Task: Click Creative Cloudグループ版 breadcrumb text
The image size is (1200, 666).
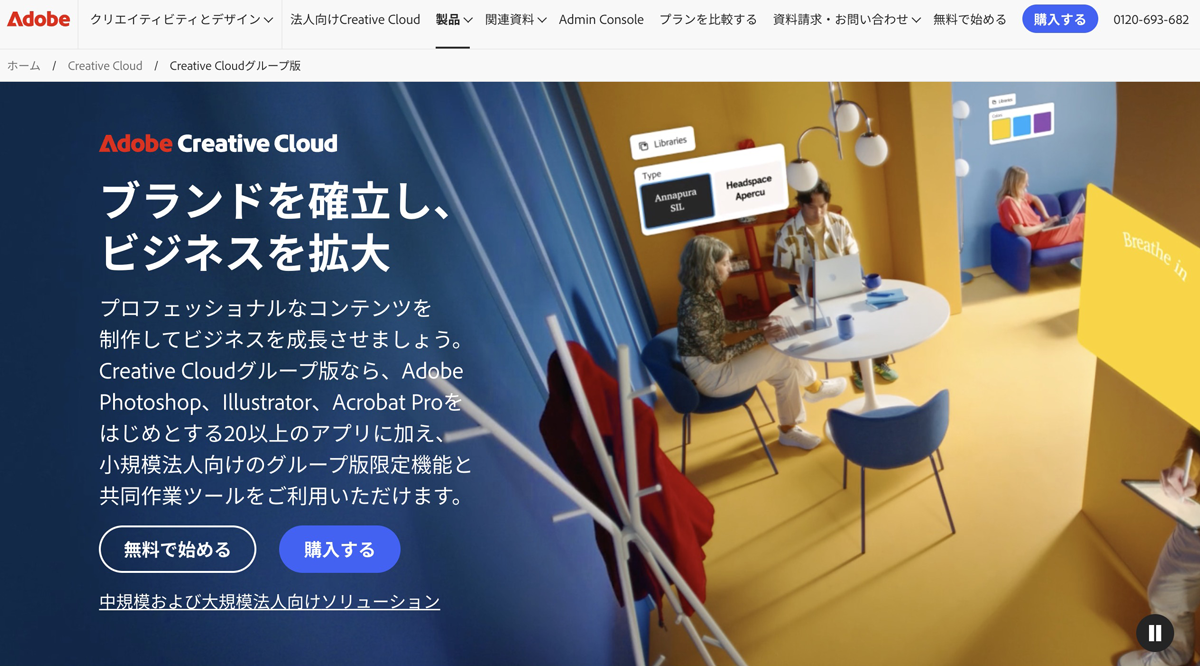Action: click(235, 65)
